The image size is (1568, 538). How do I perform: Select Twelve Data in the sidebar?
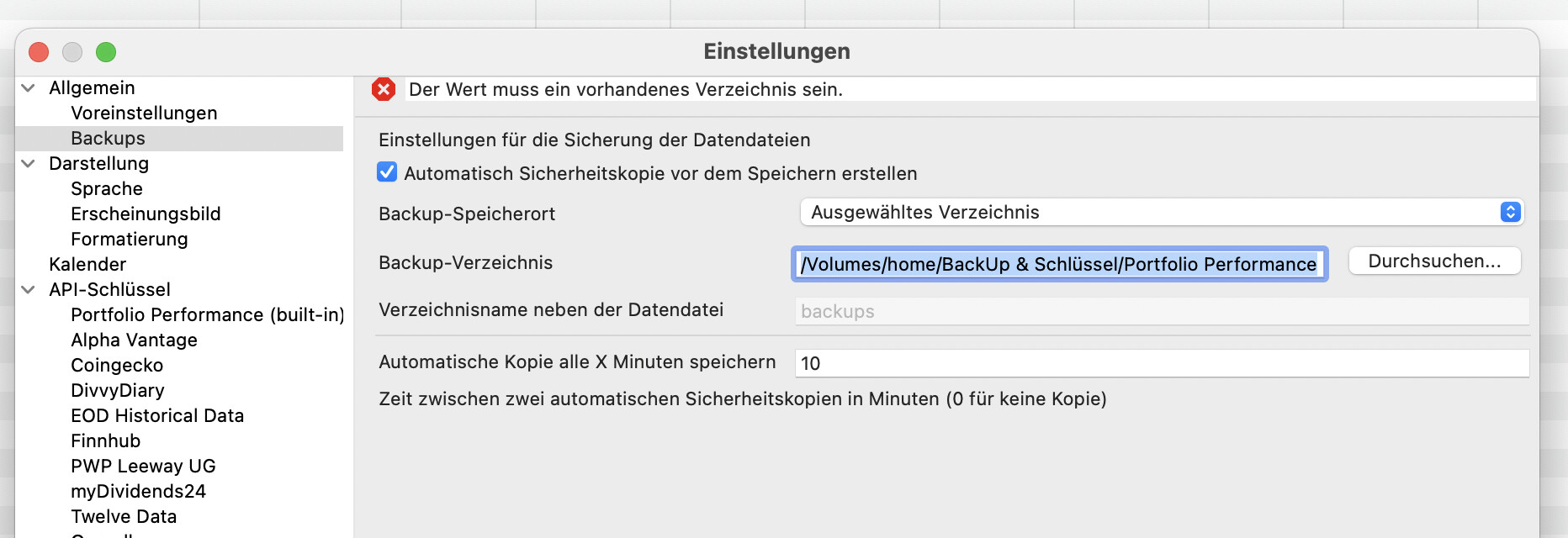pyautogui.click(x=124, y=517)
